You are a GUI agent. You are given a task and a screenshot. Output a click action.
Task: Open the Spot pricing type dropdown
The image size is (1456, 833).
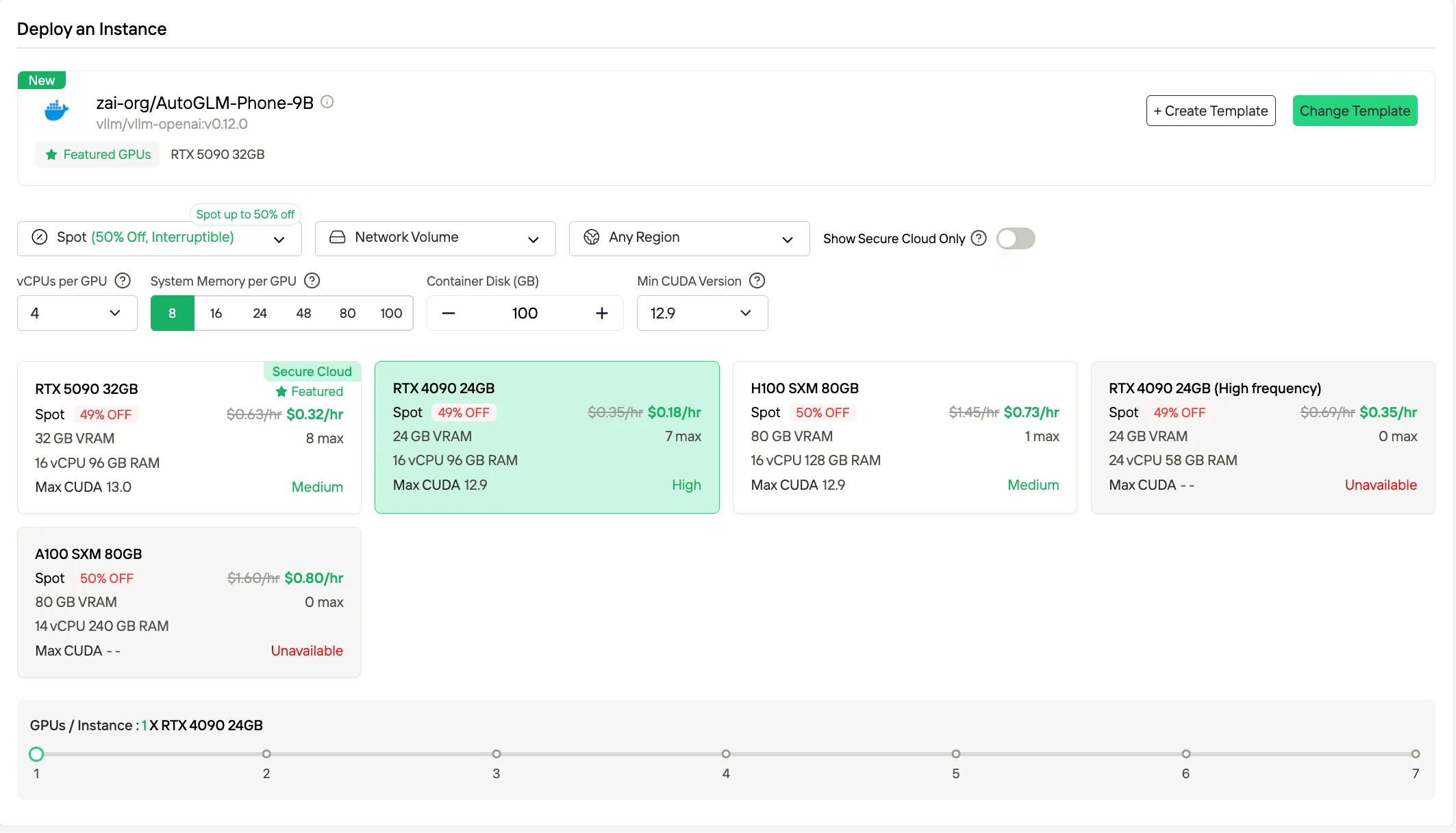pyautogui.click(x=160, y=238)
